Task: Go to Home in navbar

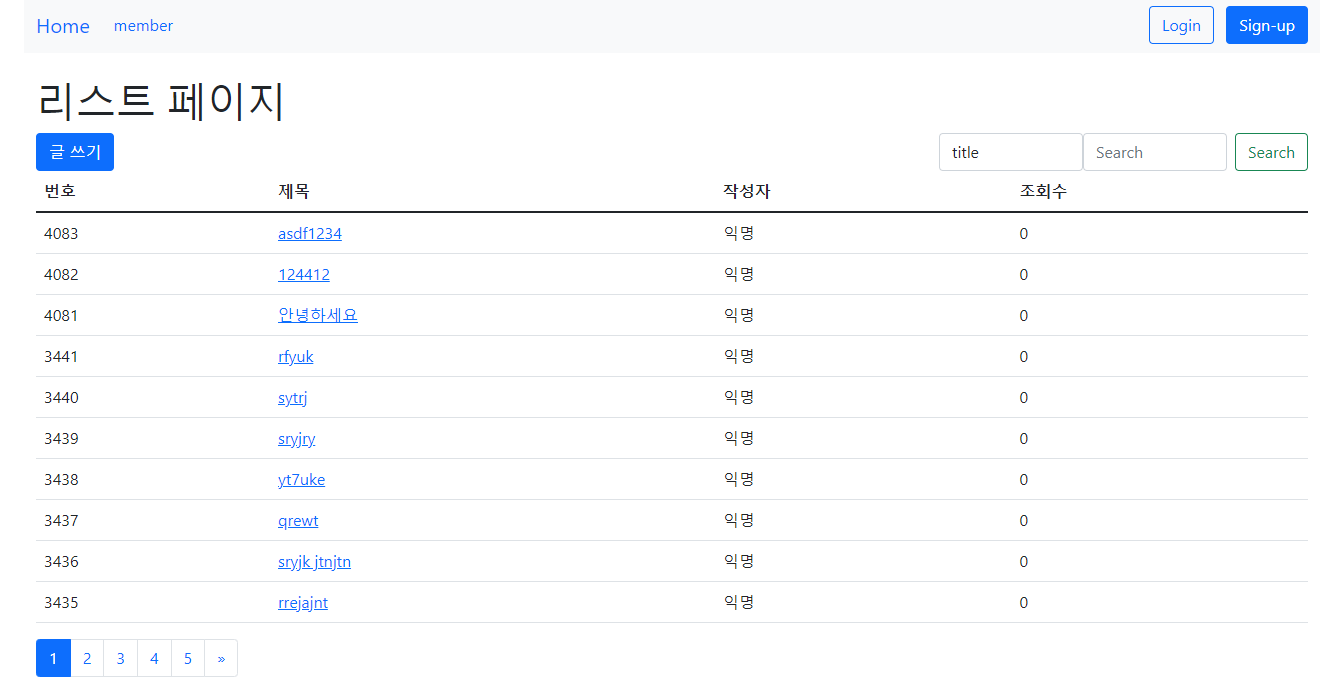Action: [63, 26]
